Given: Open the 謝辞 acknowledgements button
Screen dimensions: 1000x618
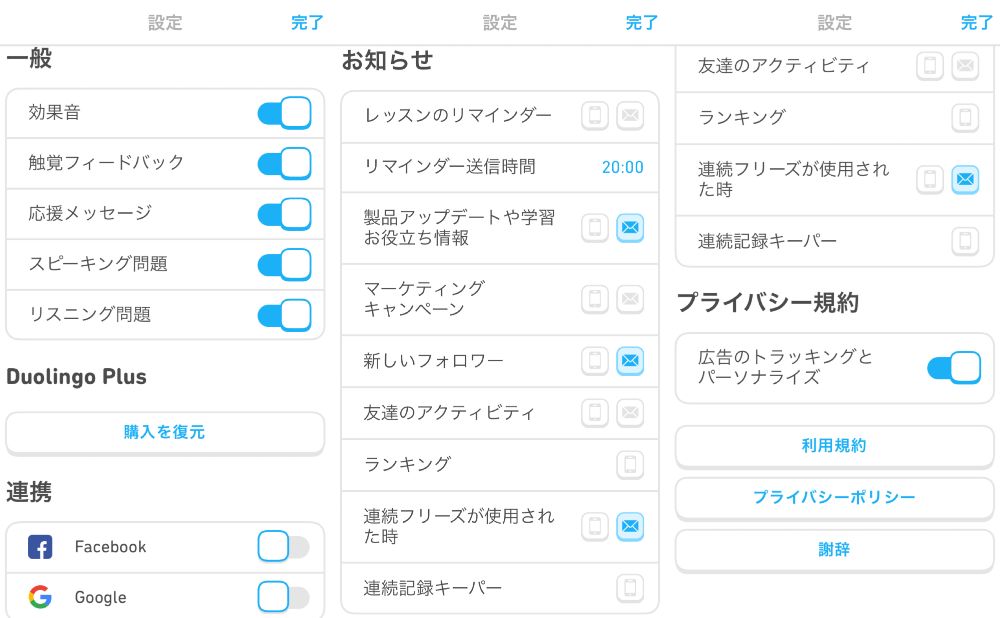Looking at the screenshot, I should 834,549.
